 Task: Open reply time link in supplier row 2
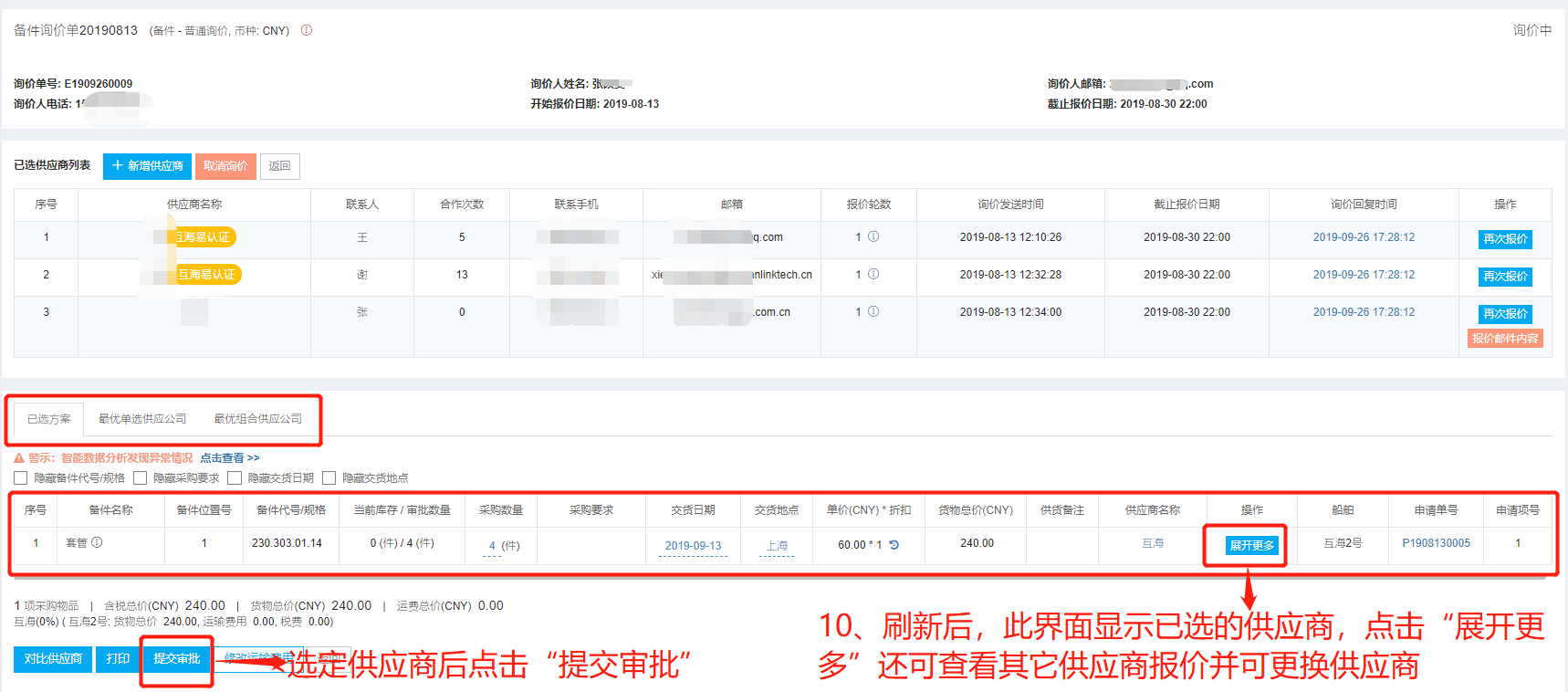tap(1364, 275)
